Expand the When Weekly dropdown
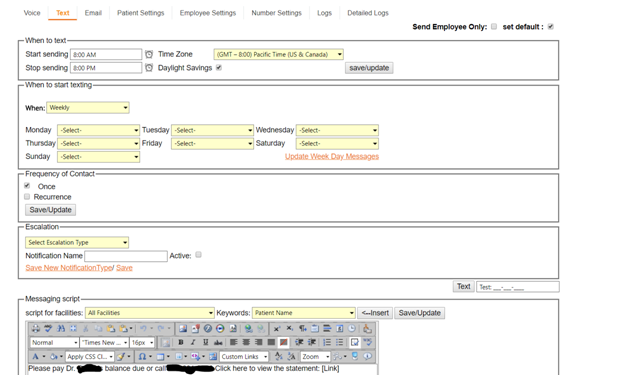 tap(88, 107)
